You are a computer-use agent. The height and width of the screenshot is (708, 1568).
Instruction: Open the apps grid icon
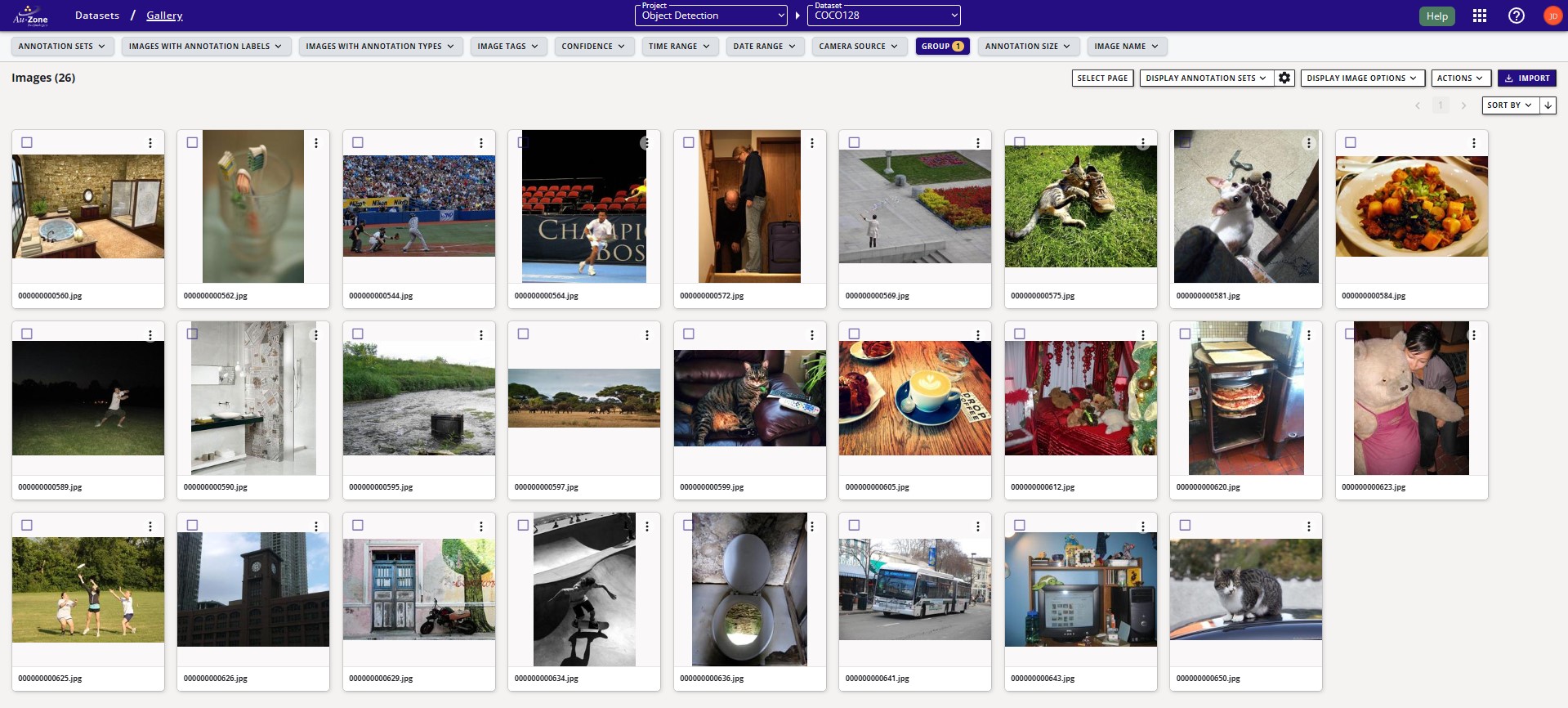pyautogui.click(x=1479, y=16)
